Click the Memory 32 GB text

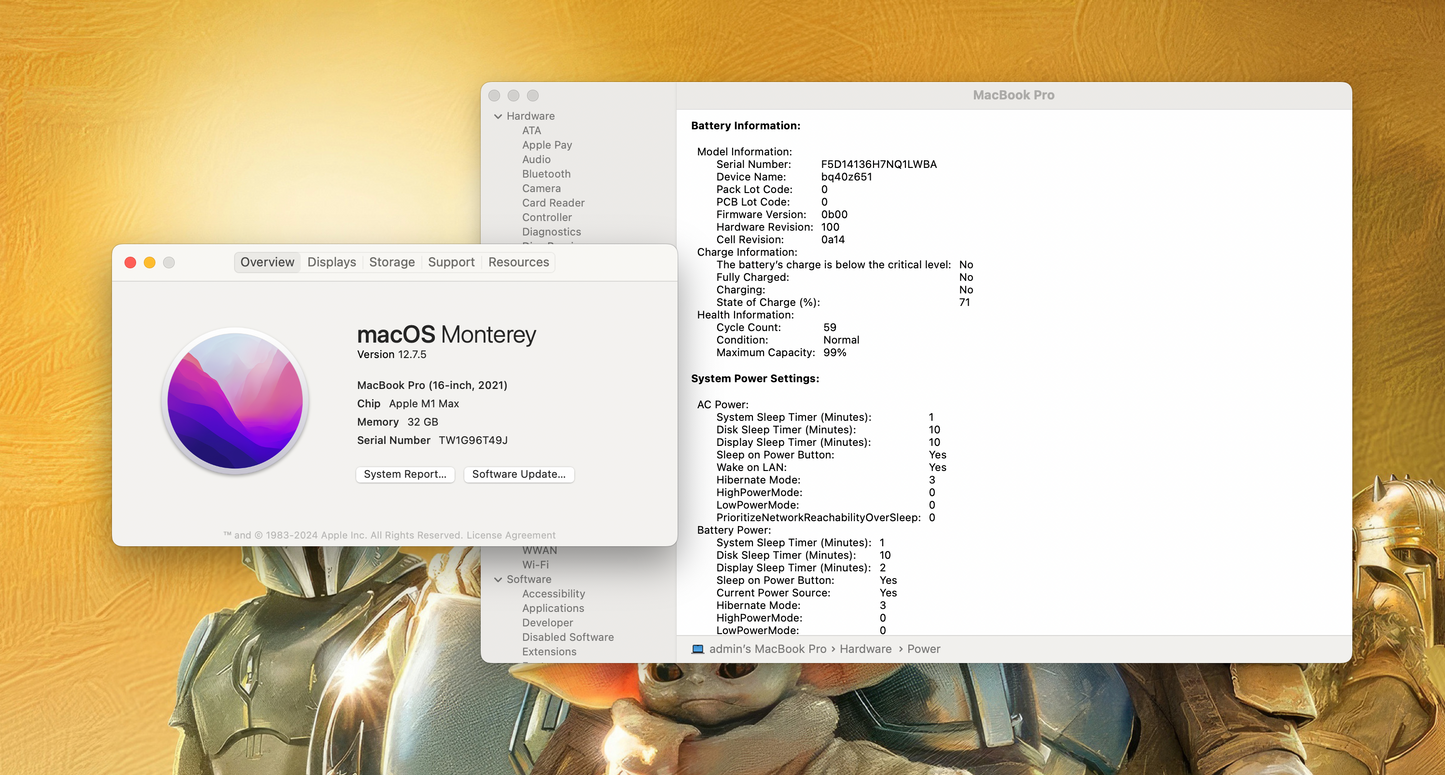coord(398,422)
